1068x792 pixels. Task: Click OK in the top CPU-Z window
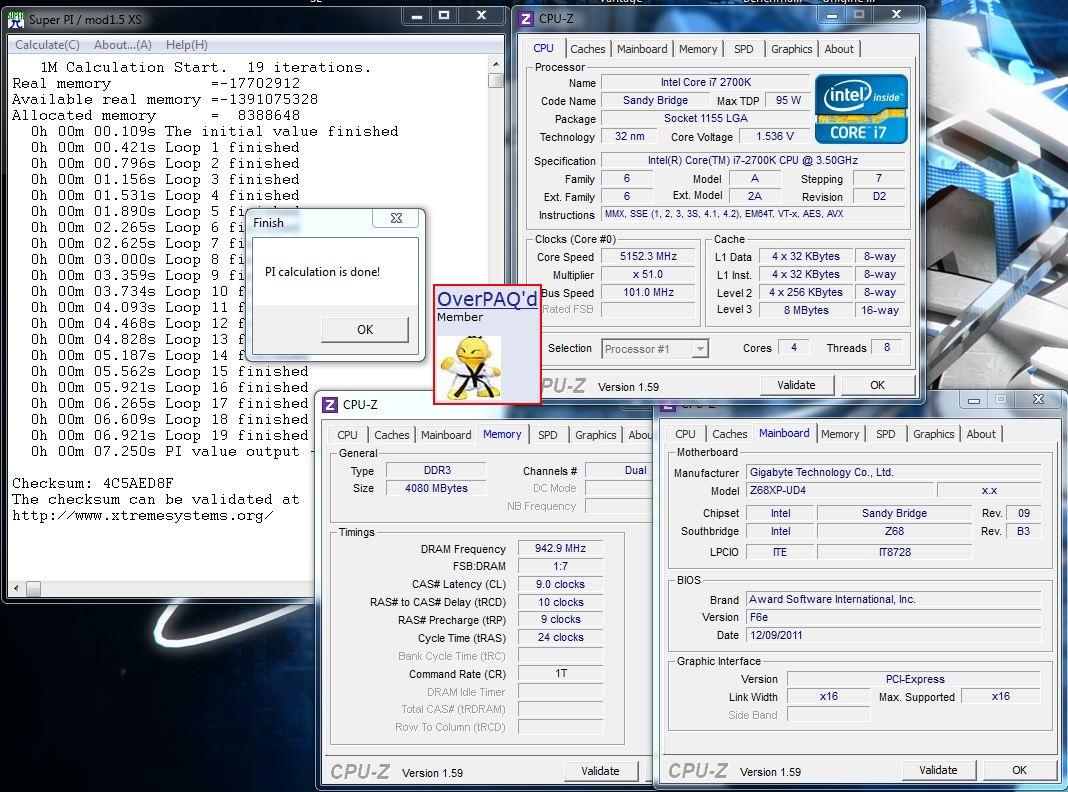(x=877, y=385)
